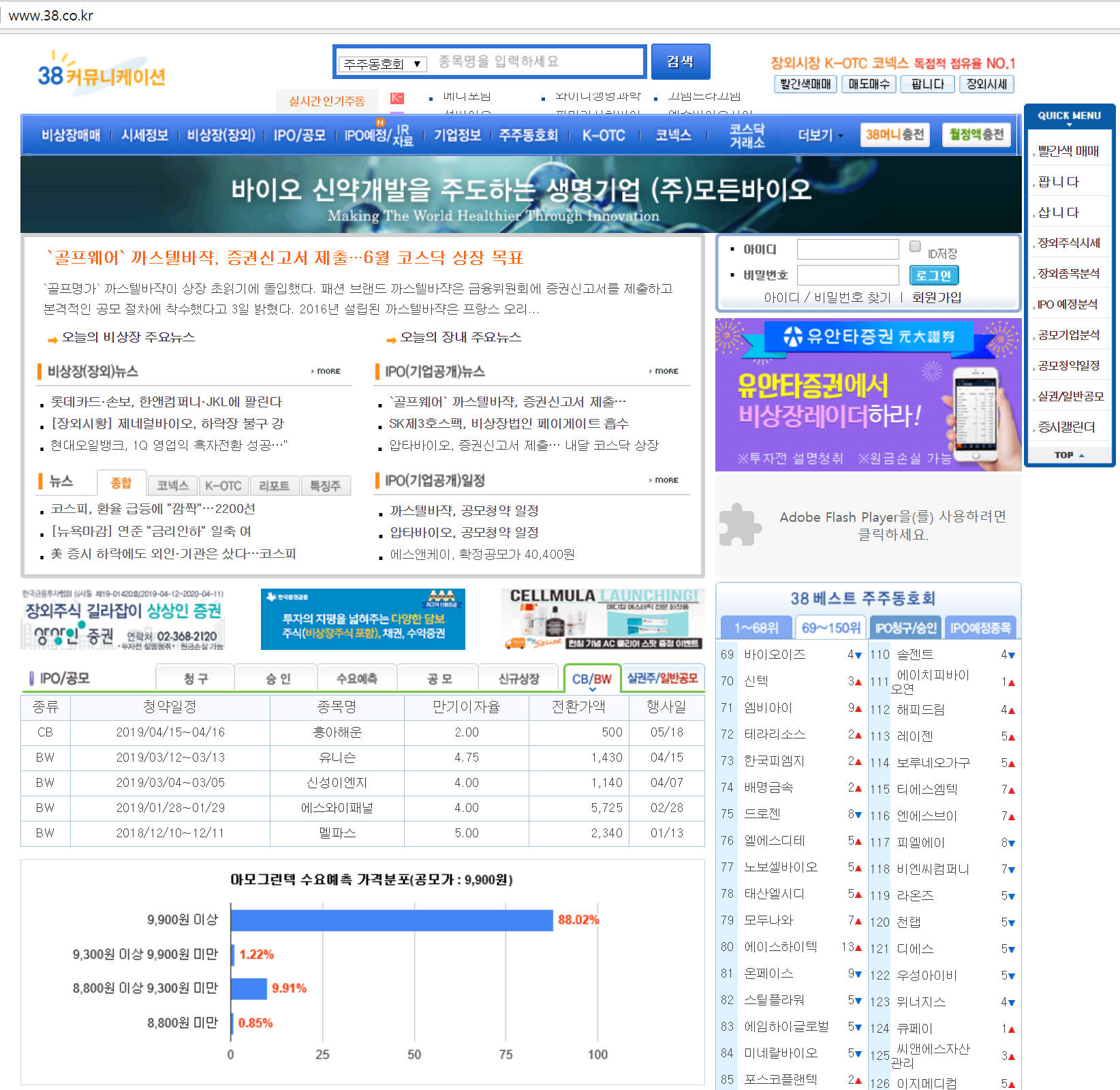The width and height of the screenshot is (1120, 1090).
Task: Click the 장외시세 top button
Action: tap(986, 84)
